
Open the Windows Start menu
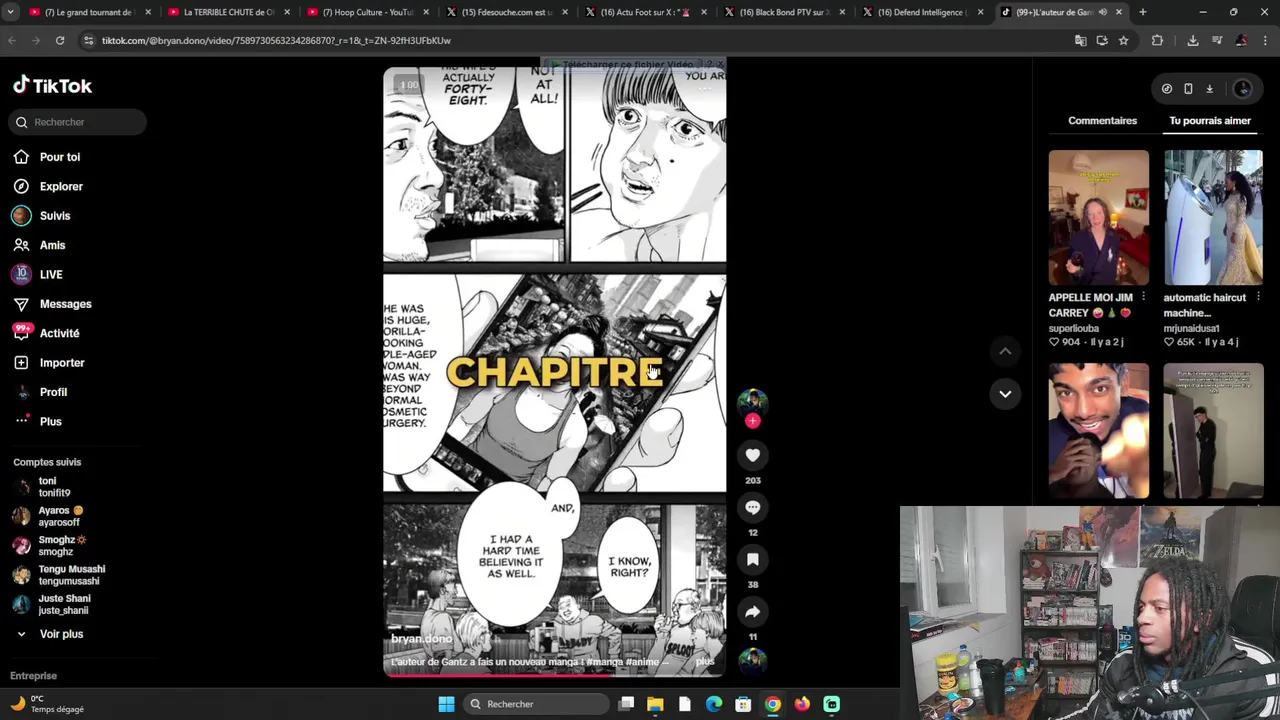[447, 704]
